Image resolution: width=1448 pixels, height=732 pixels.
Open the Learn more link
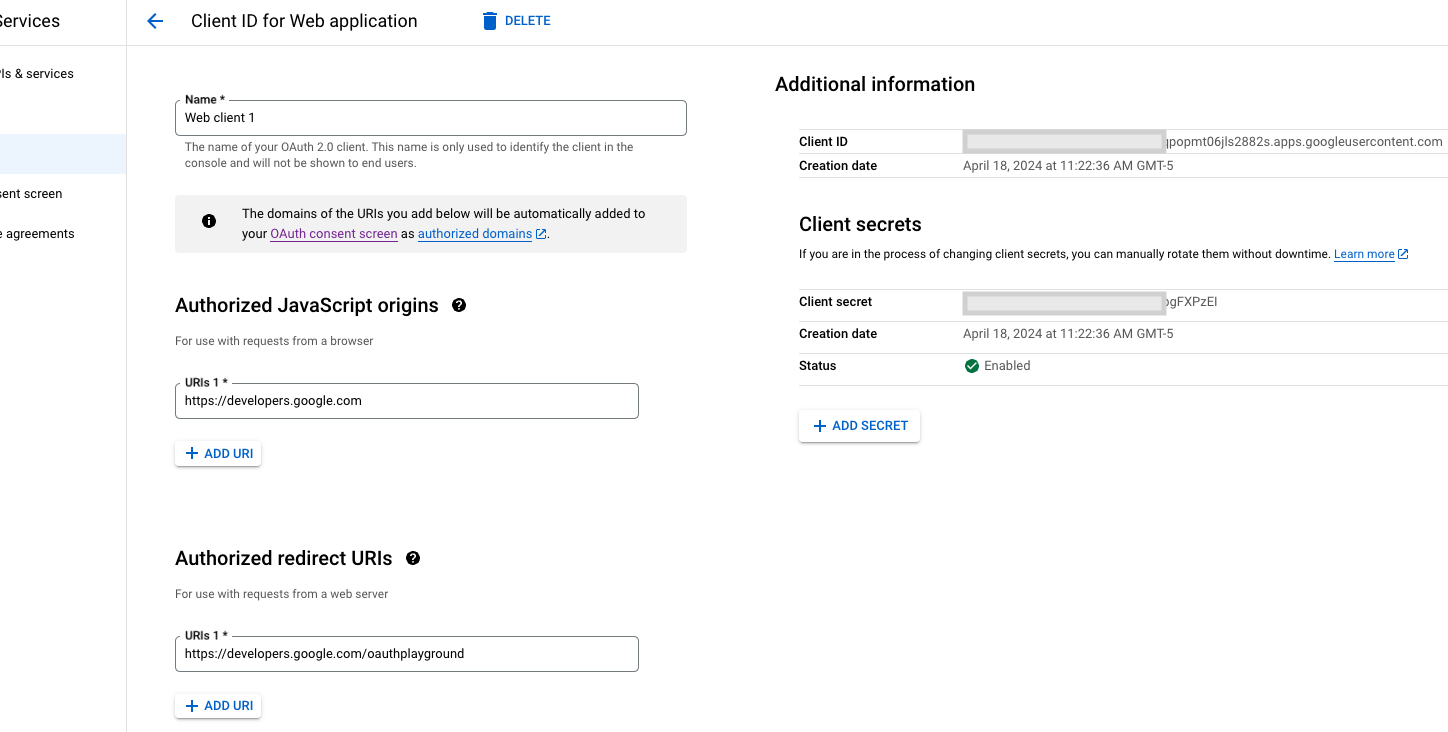click(x=1363, y=254)
